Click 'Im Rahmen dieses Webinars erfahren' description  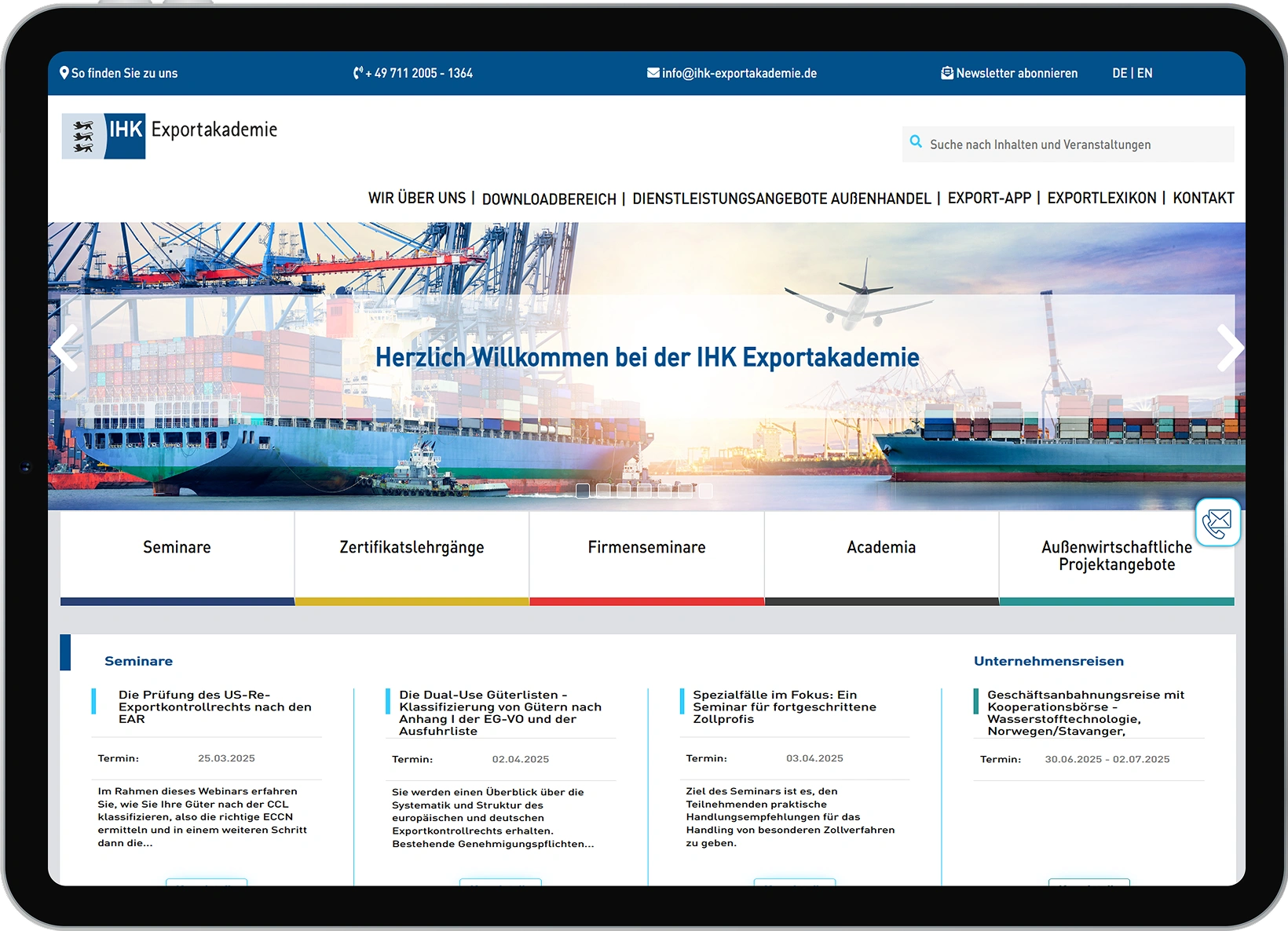(203, 817)
